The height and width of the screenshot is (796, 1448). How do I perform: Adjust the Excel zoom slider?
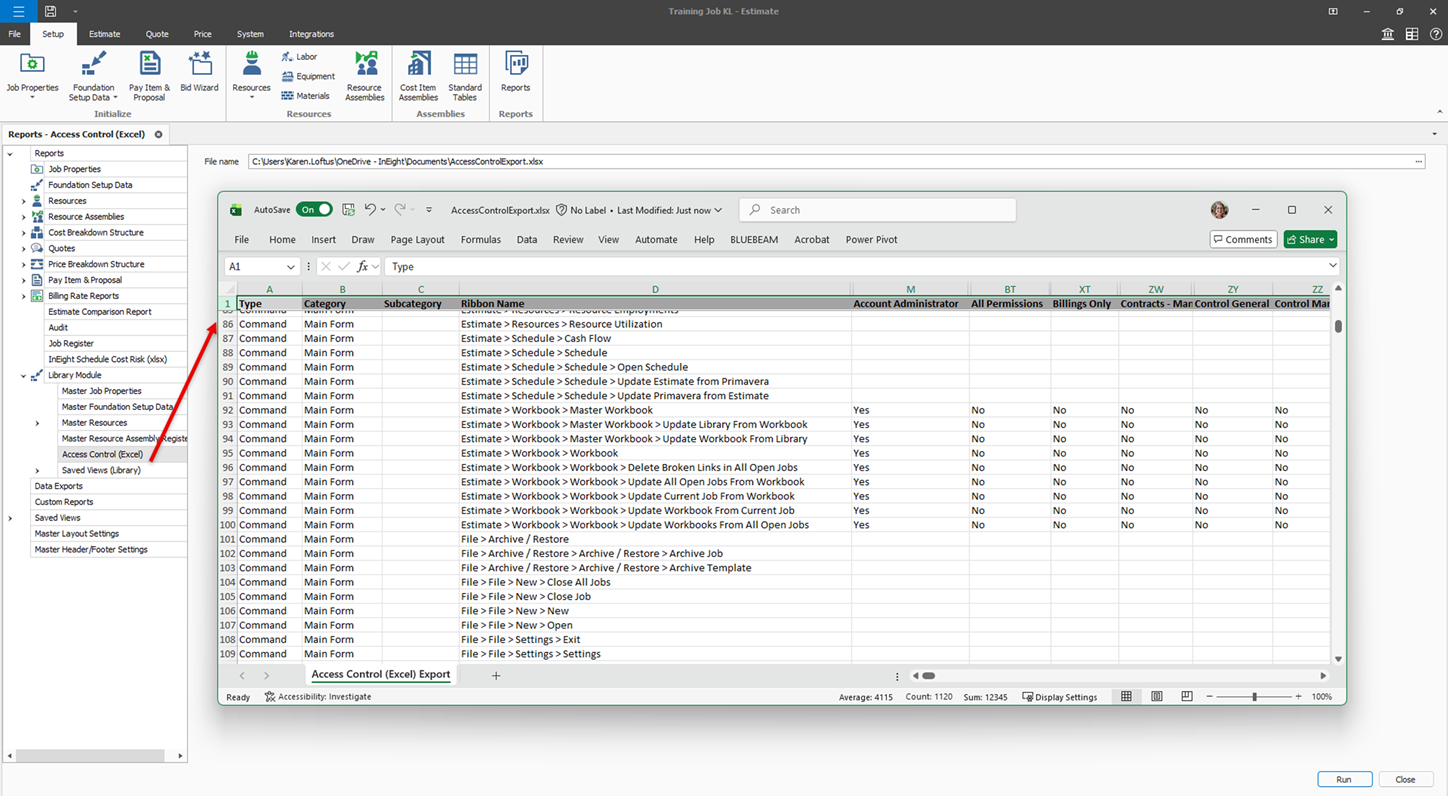1254,697
